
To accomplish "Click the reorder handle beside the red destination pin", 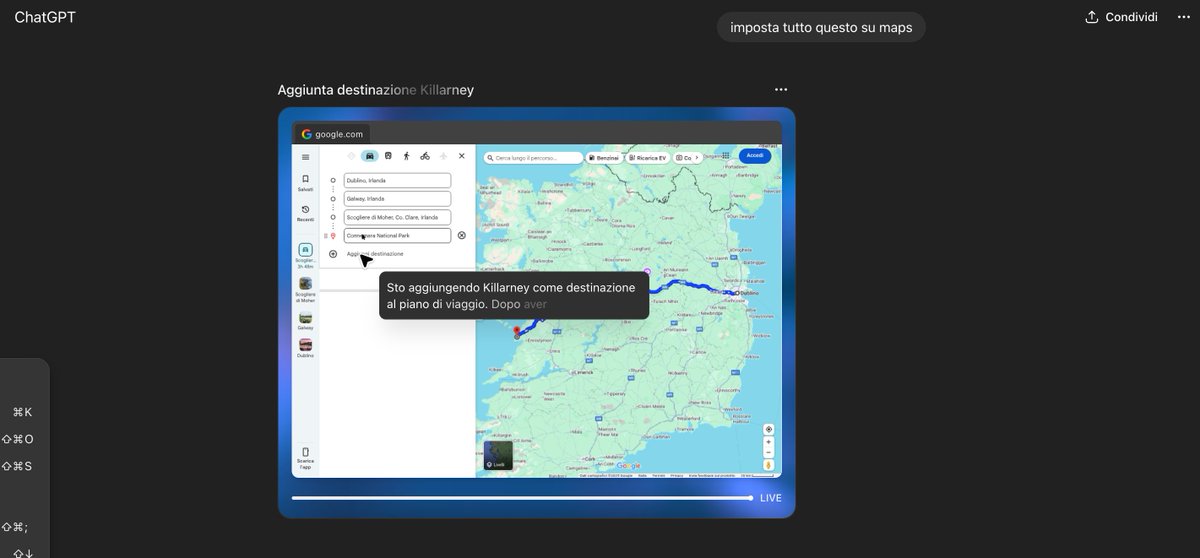I will click(325, 236).
